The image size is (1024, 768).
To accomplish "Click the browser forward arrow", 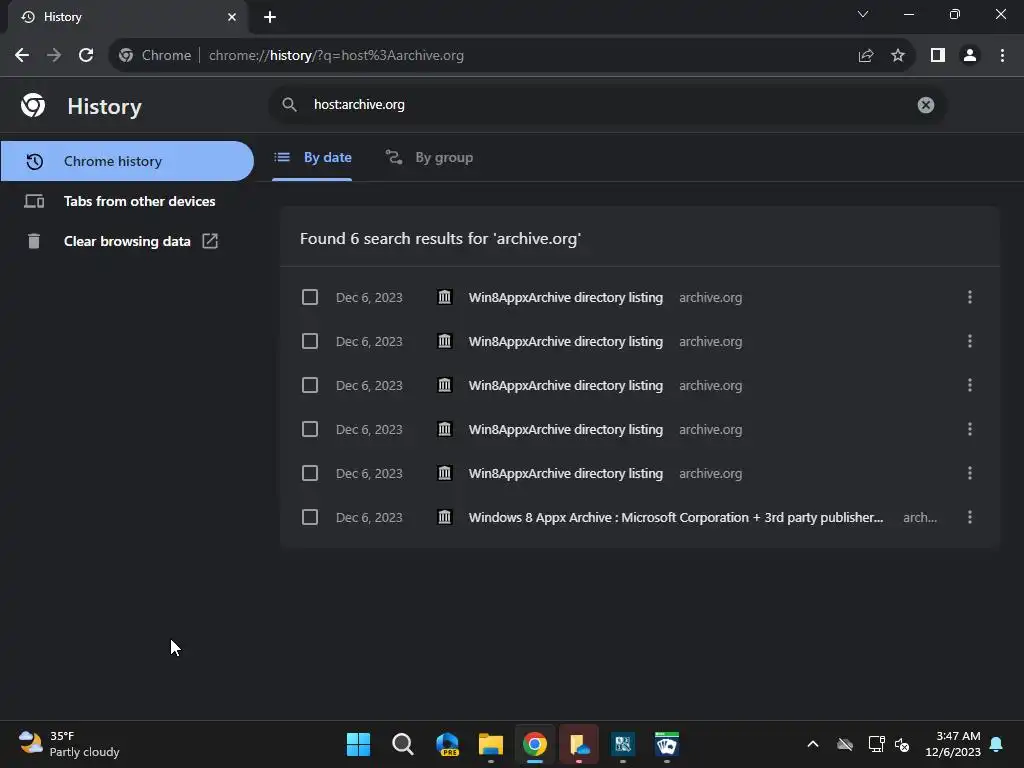I will tap(54, 56).
